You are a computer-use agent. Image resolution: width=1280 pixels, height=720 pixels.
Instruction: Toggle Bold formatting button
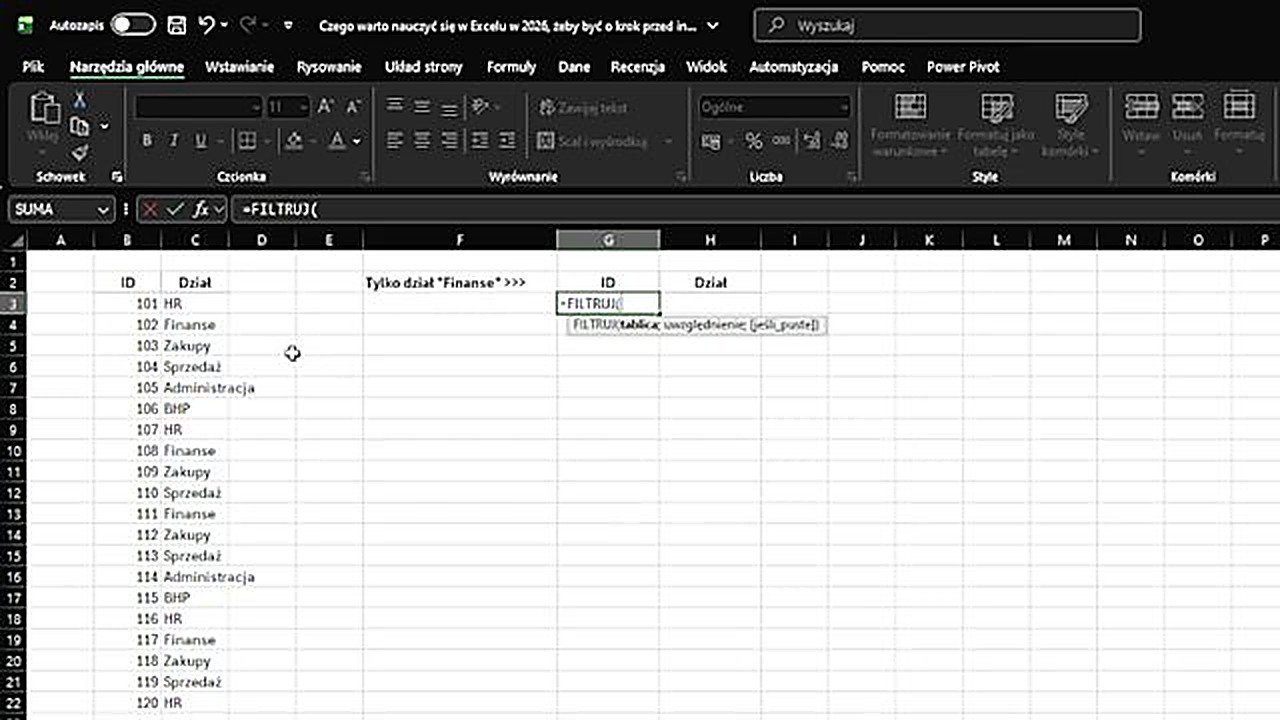point(147,141)
